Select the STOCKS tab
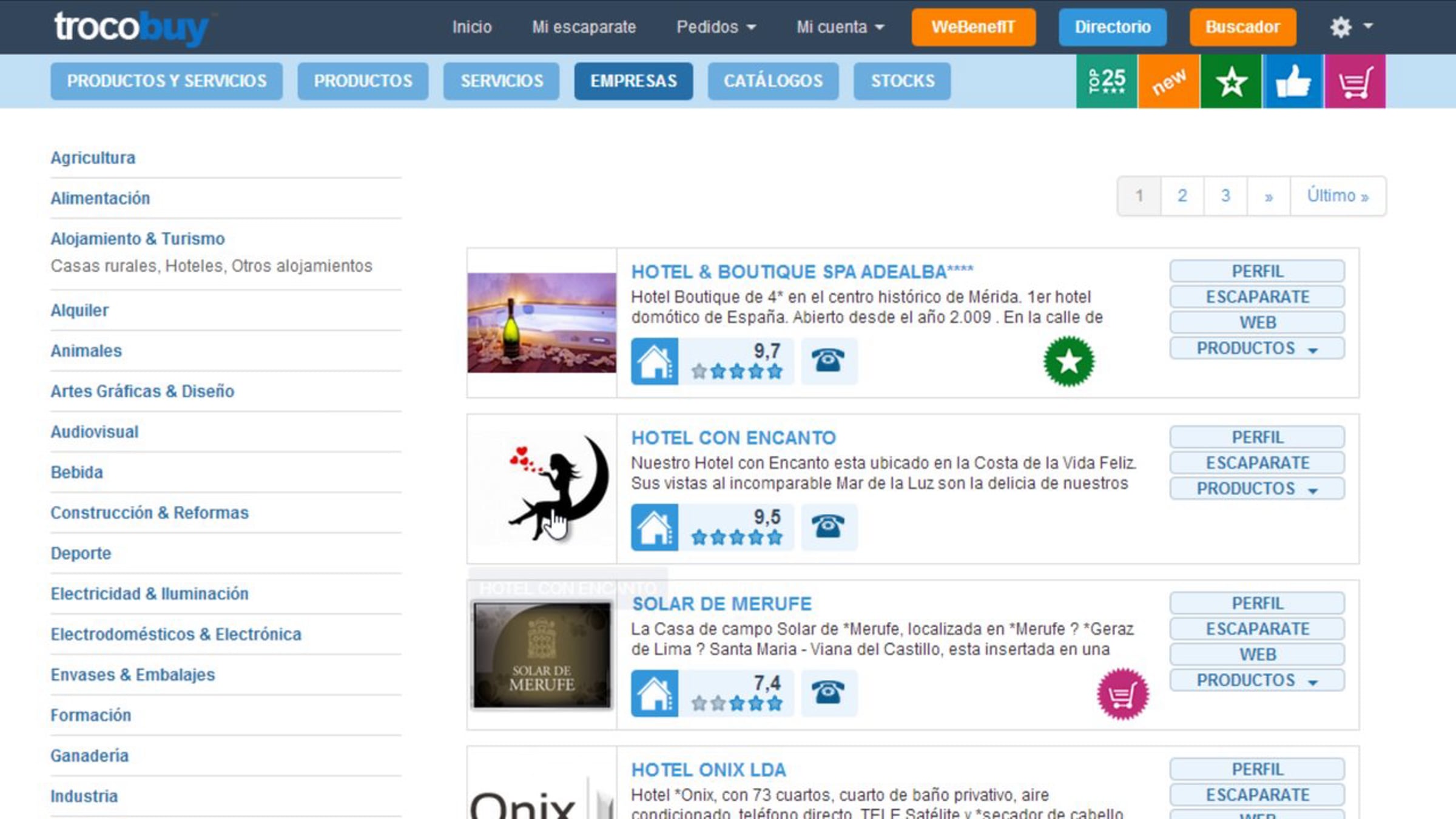This screenshot has width=1456, height=819. tap(902, 81)
